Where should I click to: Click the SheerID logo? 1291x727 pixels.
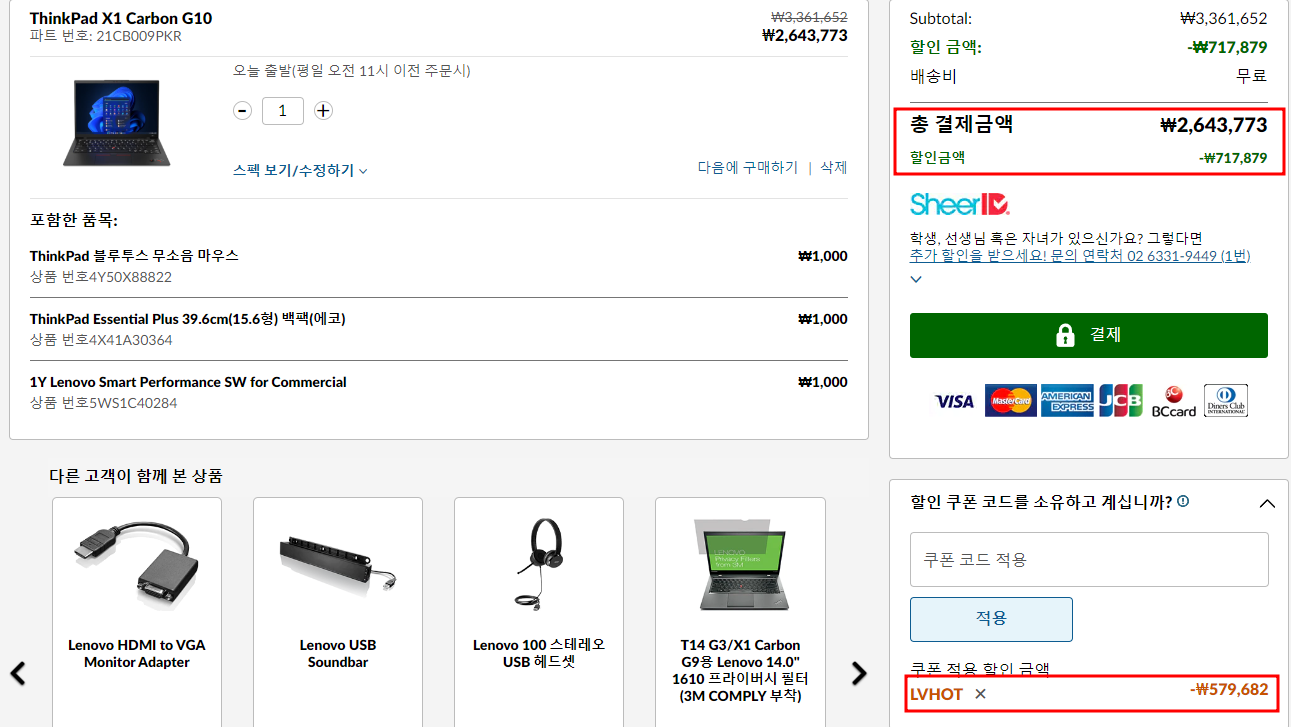pos(960,204)
